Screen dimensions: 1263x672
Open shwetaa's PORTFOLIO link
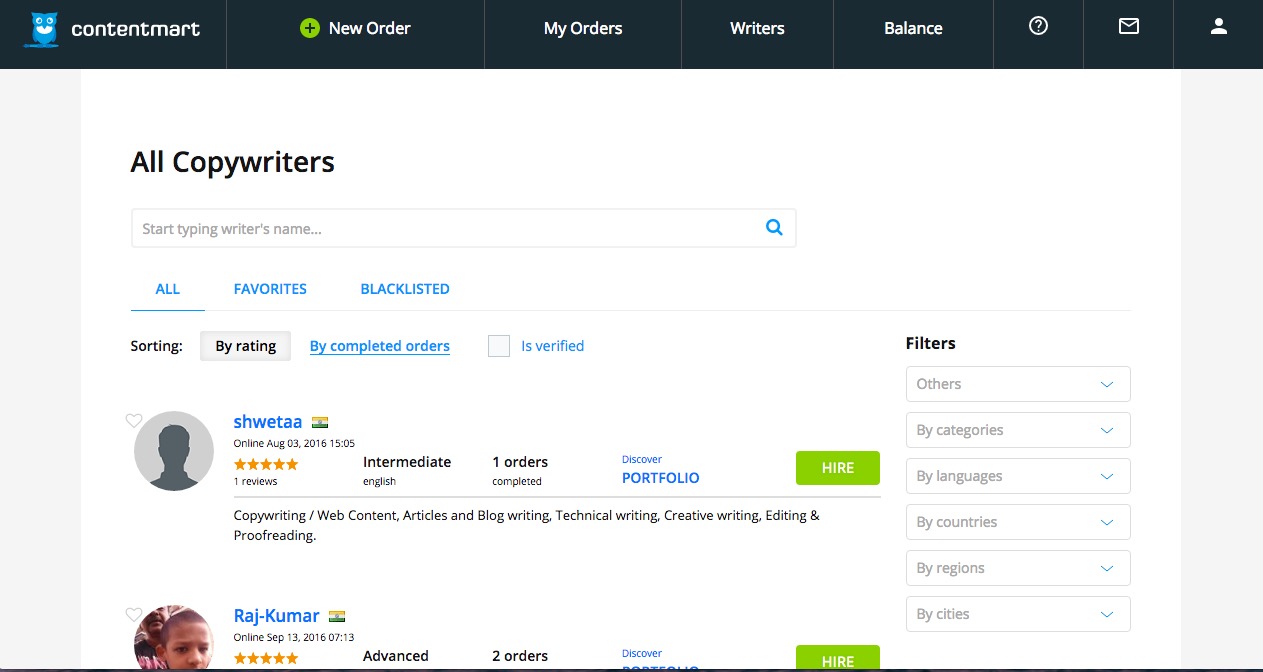pos(661,478)
